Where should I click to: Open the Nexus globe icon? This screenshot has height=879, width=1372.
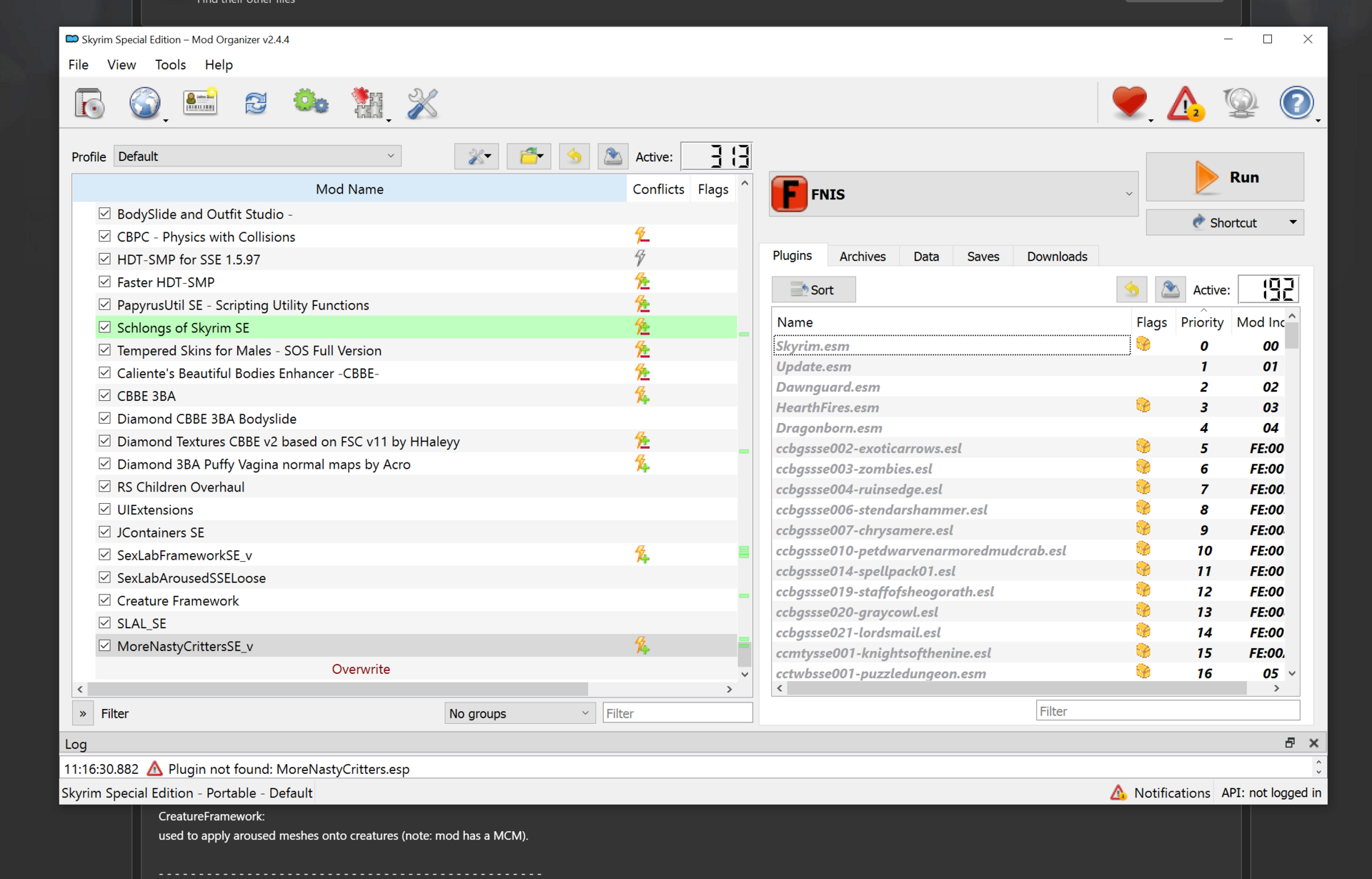point(145,104)
